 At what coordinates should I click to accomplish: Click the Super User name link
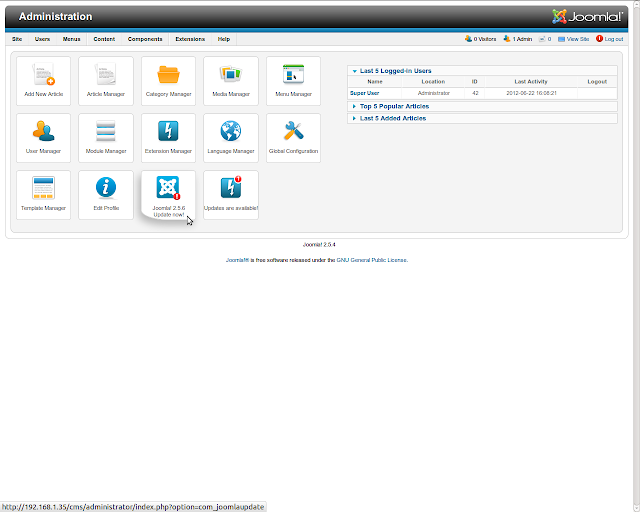point(364,93)
